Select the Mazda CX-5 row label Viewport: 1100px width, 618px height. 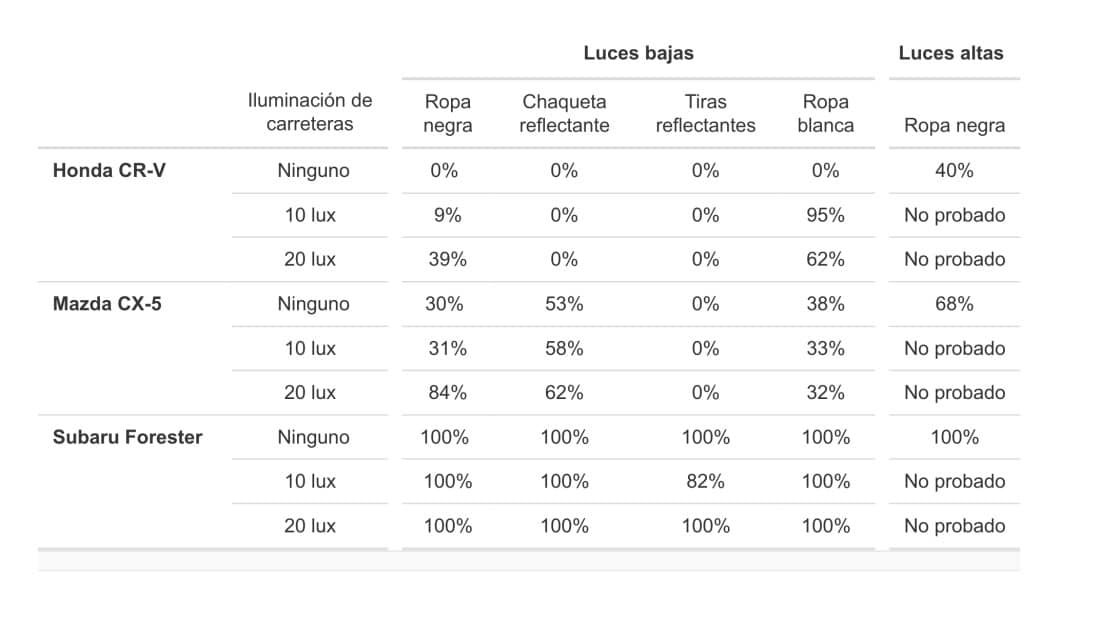click(107, 304)
